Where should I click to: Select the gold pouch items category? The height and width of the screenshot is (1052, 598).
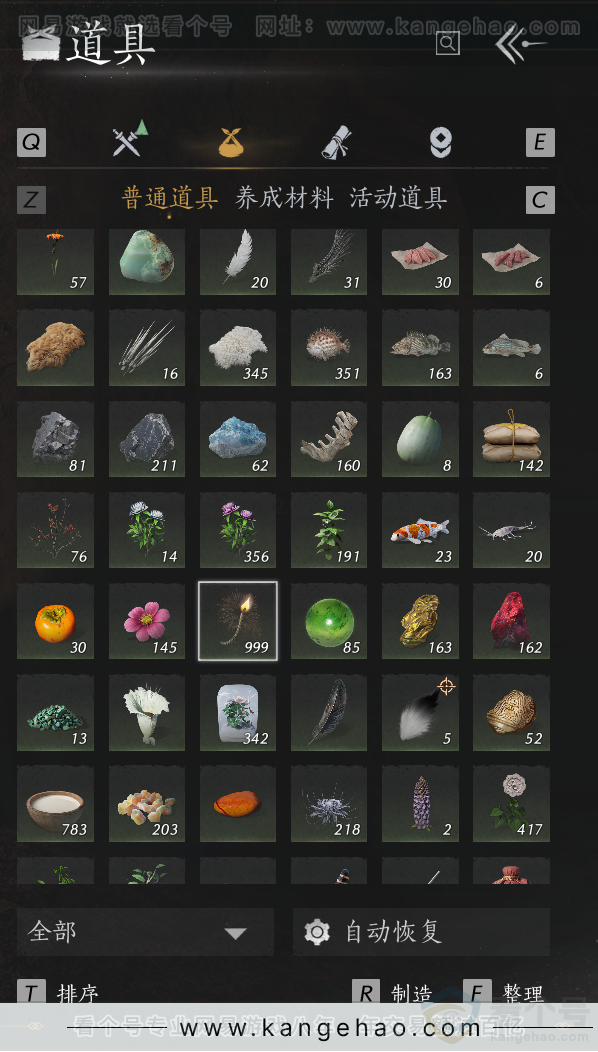click(x=231, y=143)
